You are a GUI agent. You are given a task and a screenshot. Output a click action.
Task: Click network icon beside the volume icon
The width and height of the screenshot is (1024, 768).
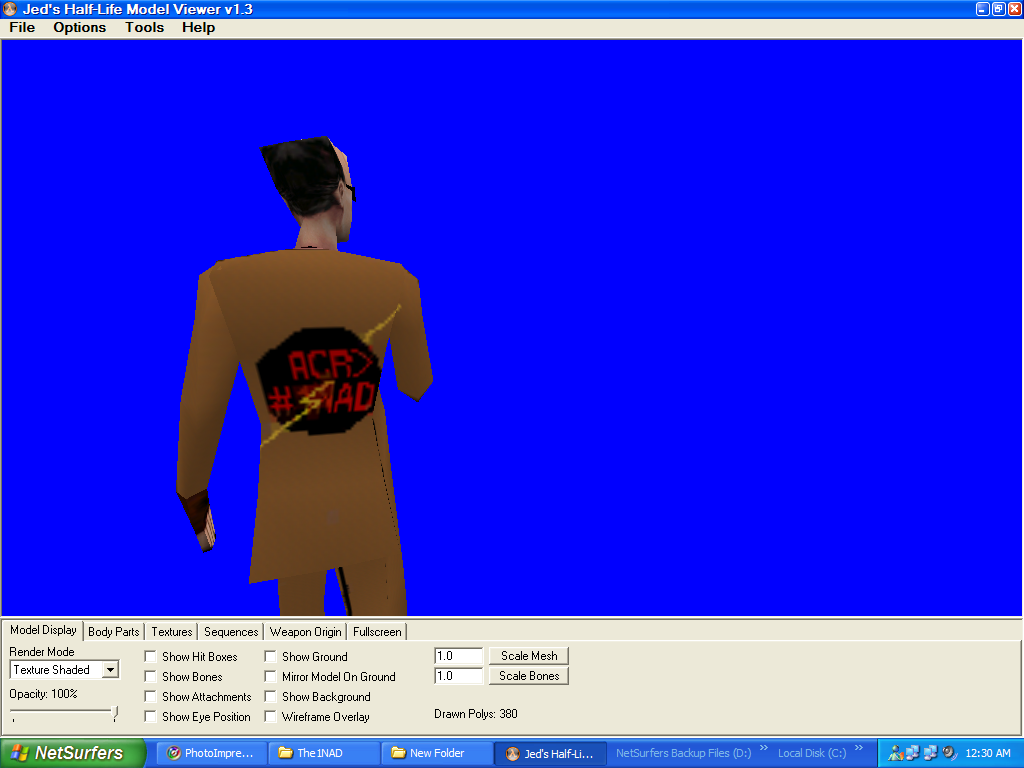pyautogui.click(x=930, y=753)
